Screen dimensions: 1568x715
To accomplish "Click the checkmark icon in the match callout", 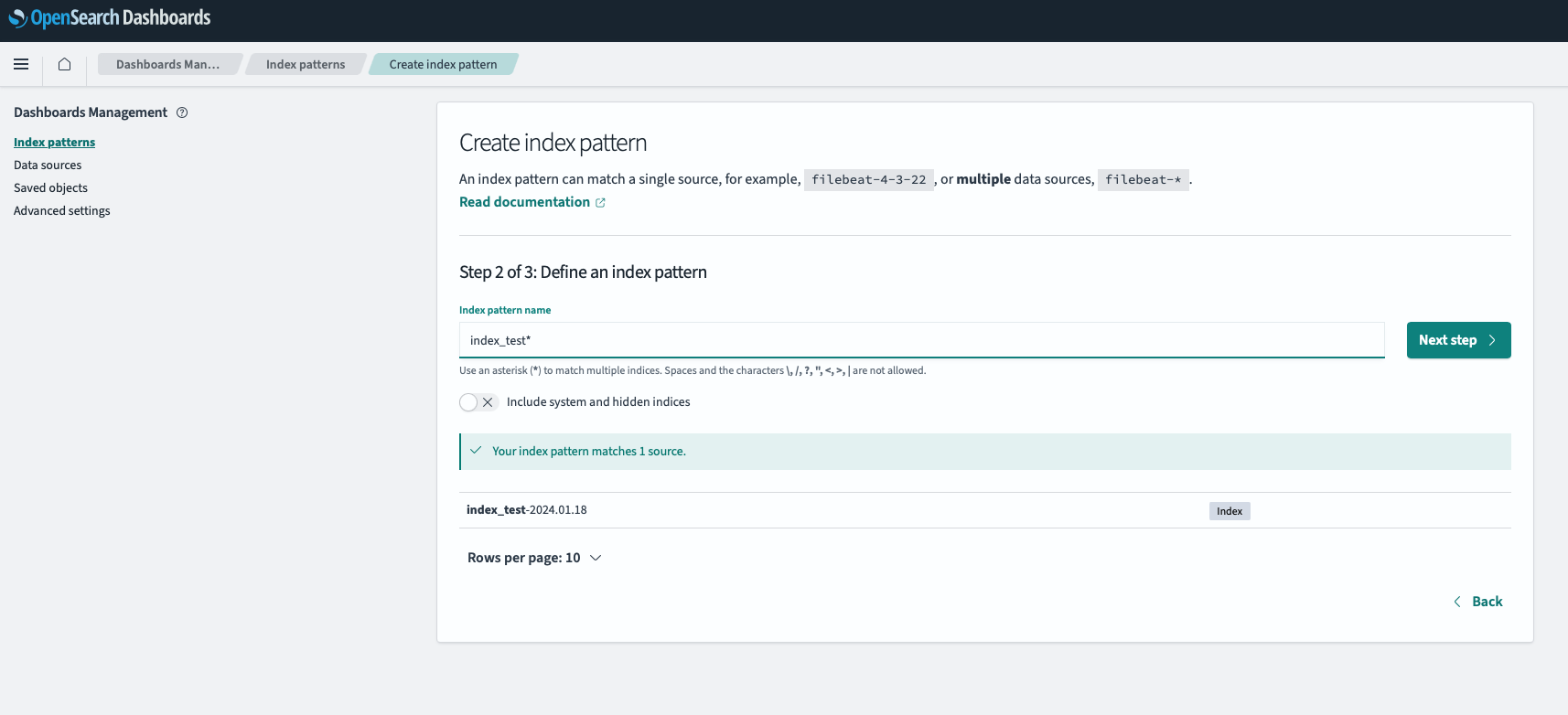I will click(x=476, y=451).
